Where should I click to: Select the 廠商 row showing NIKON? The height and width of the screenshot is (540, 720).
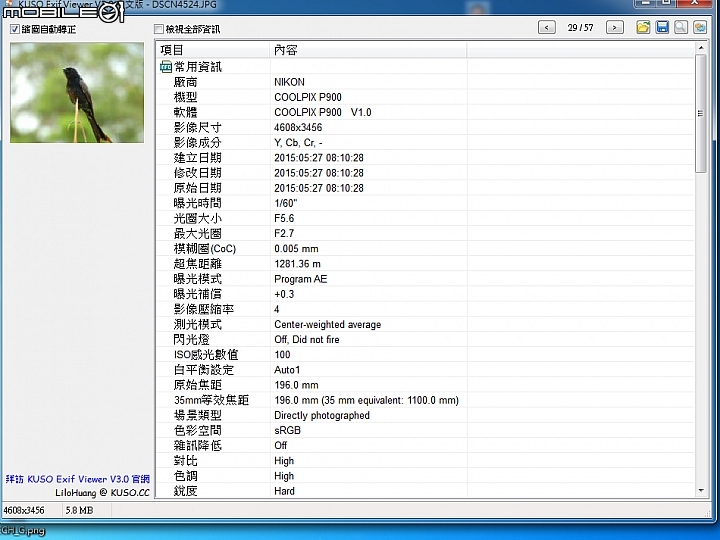(425, 82)
